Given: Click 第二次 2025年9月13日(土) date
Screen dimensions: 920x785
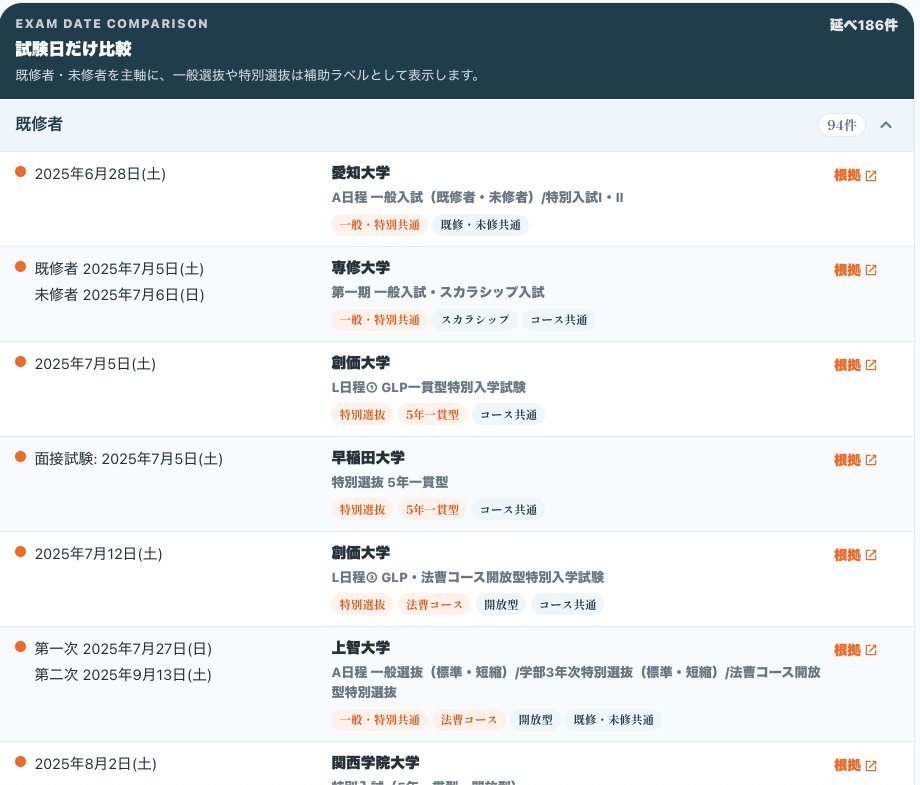Looking at the screenshot, I should click(123, 675).
